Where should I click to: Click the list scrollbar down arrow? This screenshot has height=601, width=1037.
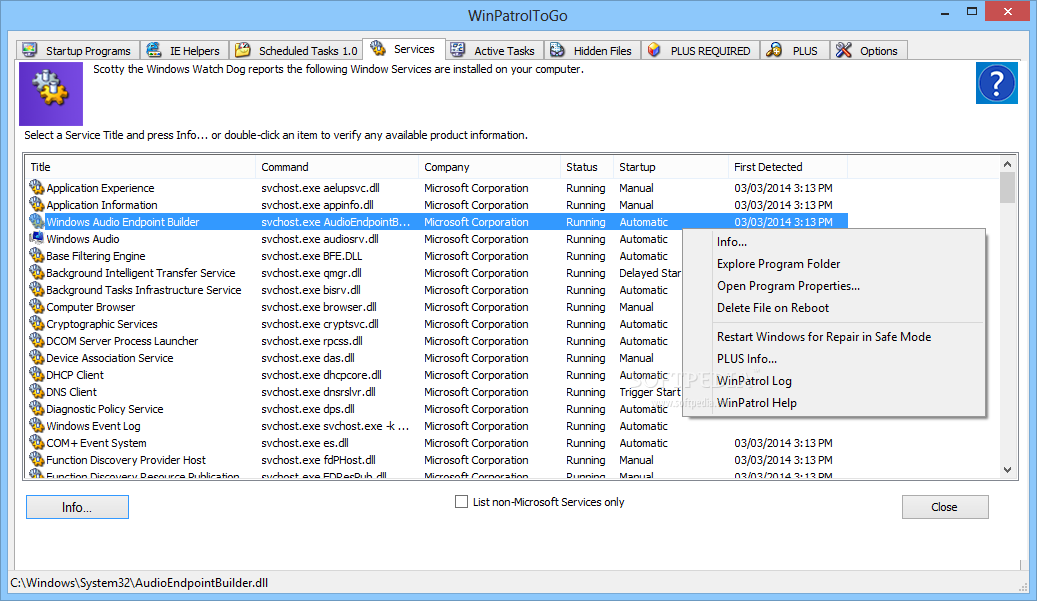1007,470
